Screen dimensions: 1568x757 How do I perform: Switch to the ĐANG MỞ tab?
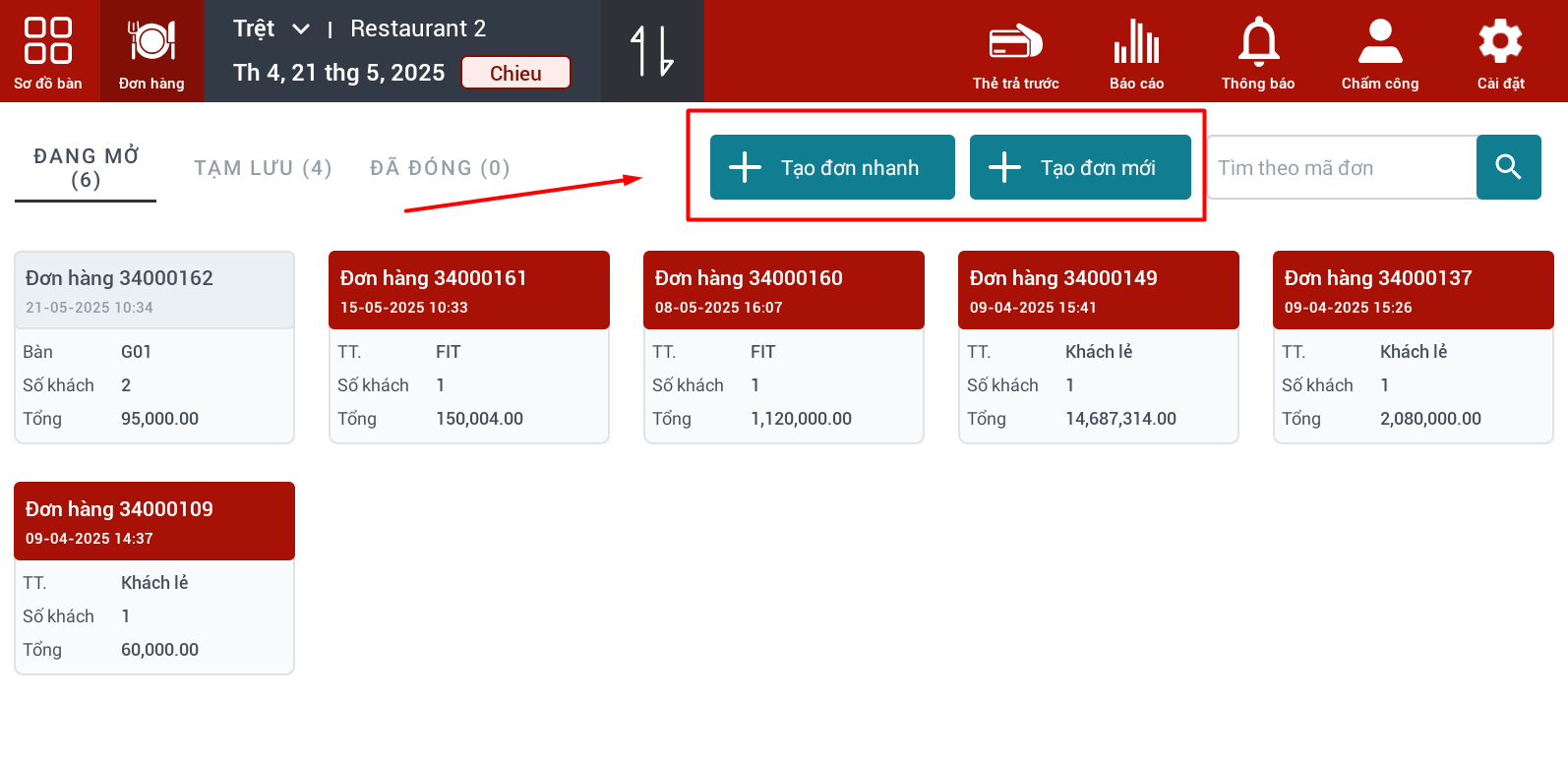click(86, 168)
